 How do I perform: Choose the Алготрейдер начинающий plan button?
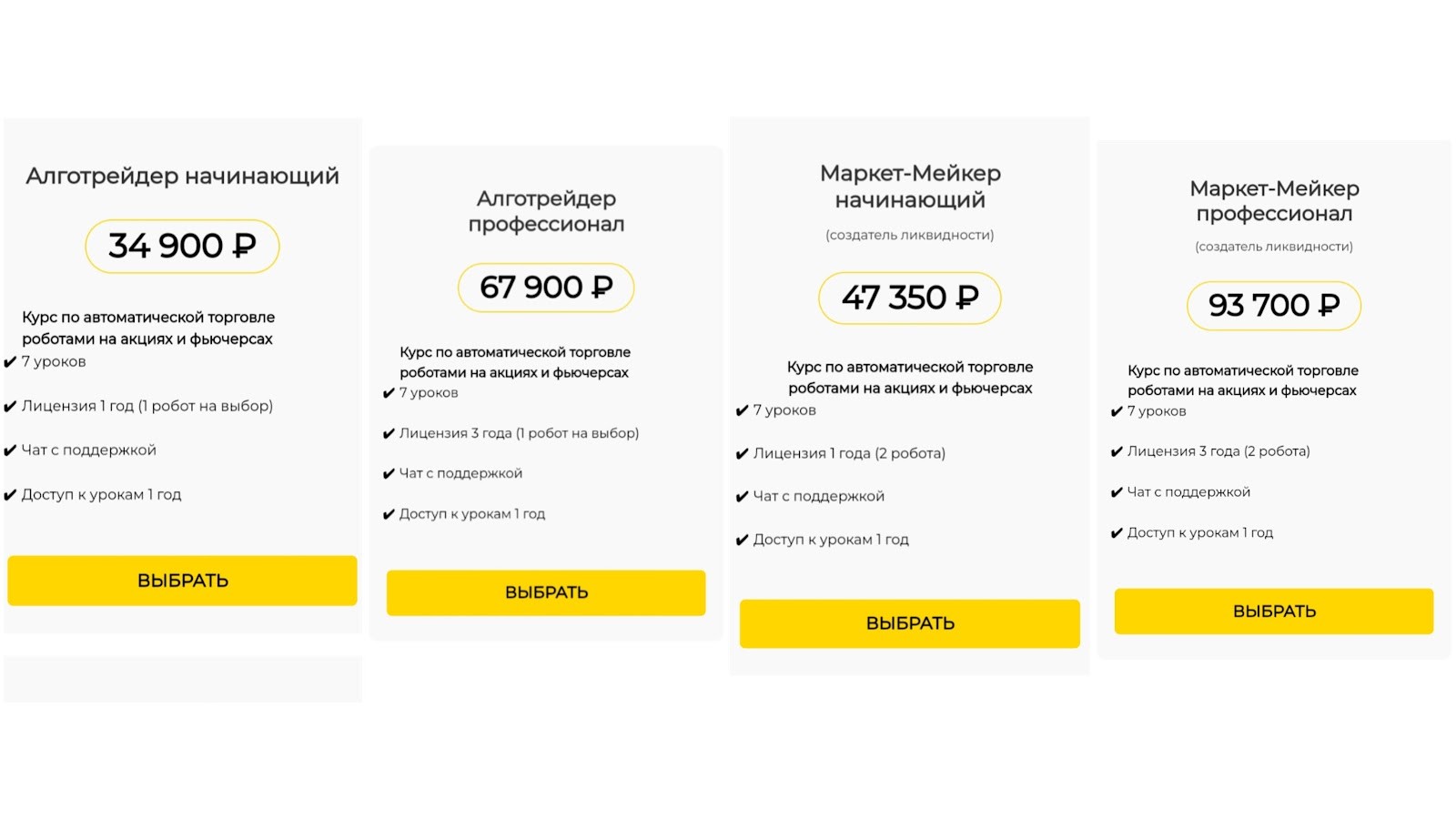pos(182,581)
